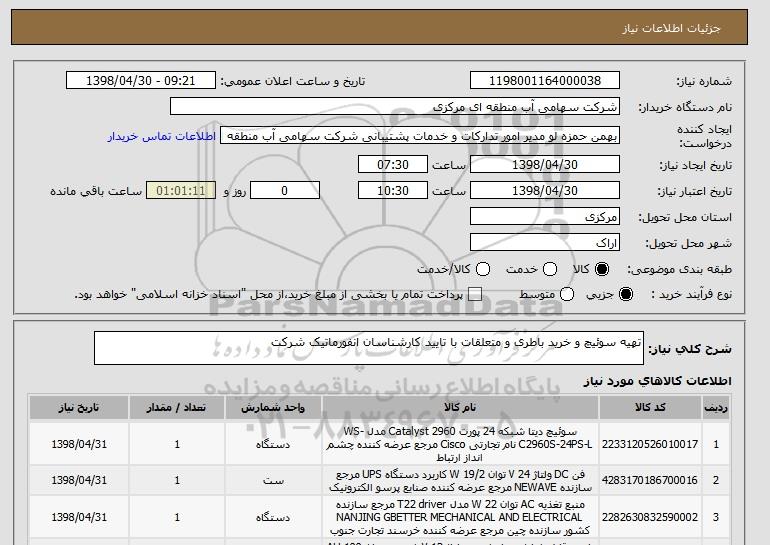Screen dimensions: 770x545
Task: Click the announcement date field 1398/04/30 - 09:21
Action: click(141, 81)
